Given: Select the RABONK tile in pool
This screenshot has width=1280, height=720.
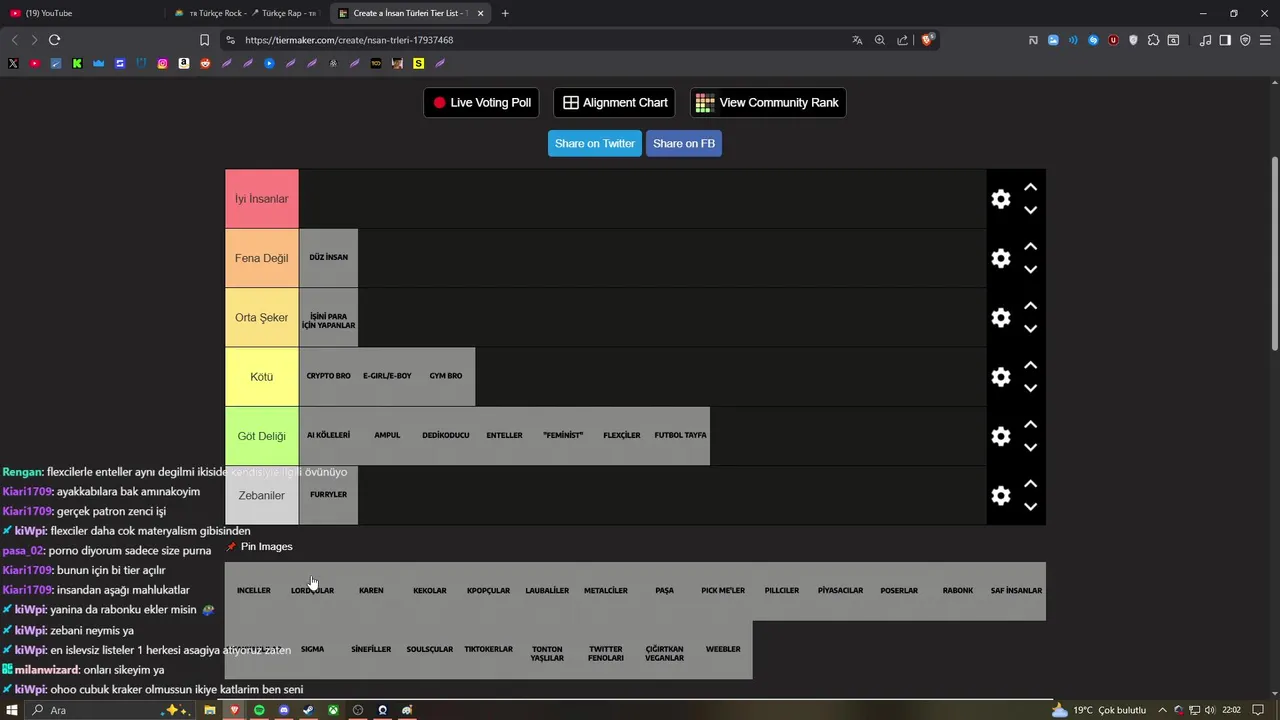Looking at the screenshot, I should tap(958, 591).
